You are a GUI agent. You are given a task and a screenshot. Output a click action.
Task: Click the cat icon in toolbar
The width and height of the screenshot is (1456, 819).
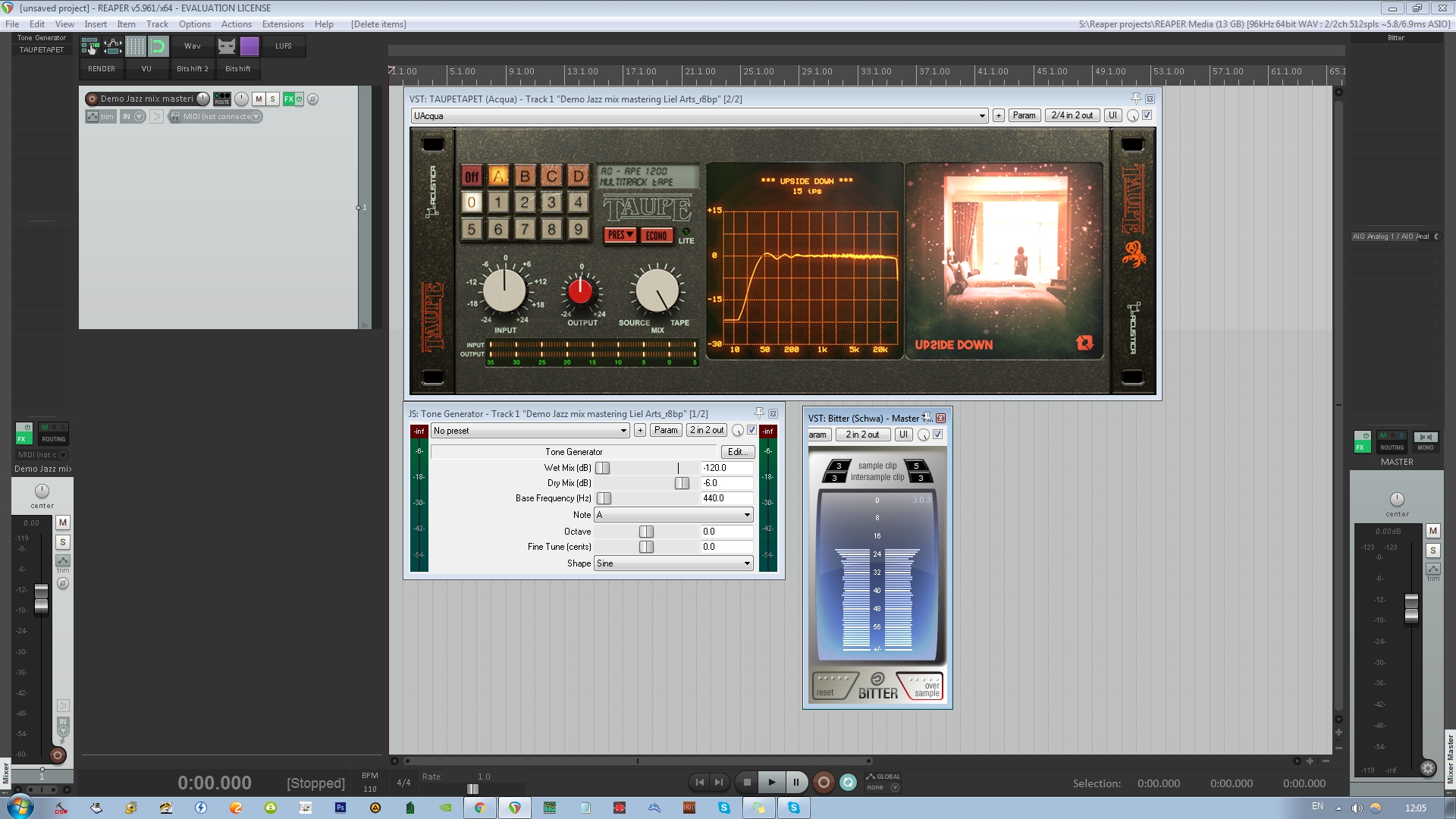pyautogui.click(x=226, y=46)
